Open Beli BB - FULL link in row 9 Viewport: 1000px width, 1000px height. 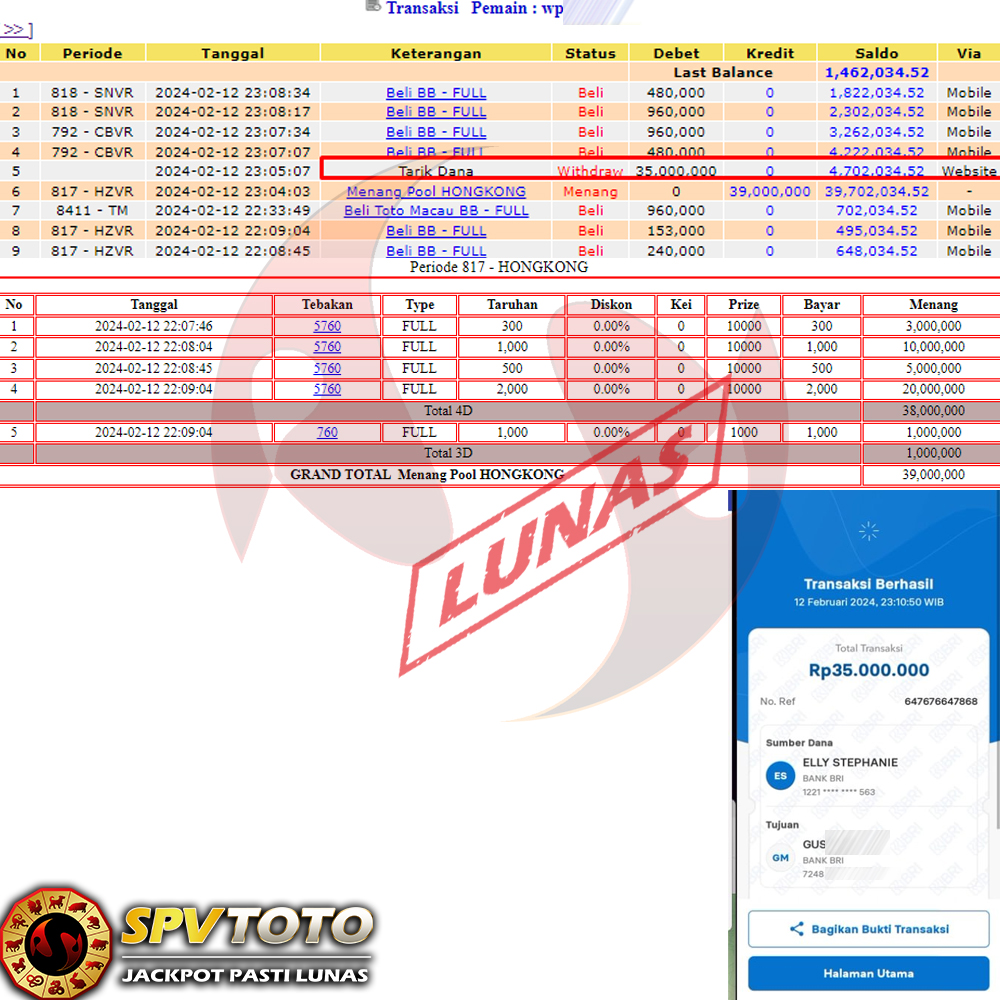pyautogui.click(x=436, y=251)
